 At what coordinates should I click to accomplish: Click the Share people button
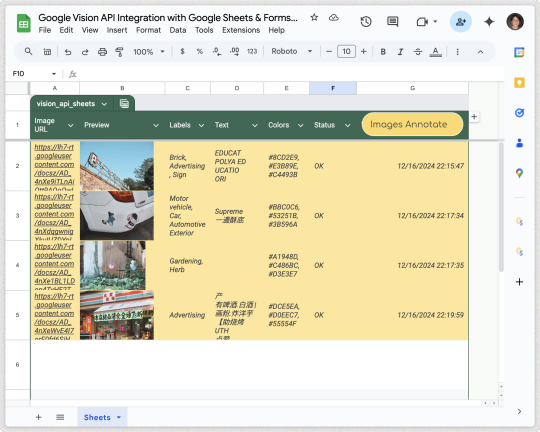[x=460, y=22]
